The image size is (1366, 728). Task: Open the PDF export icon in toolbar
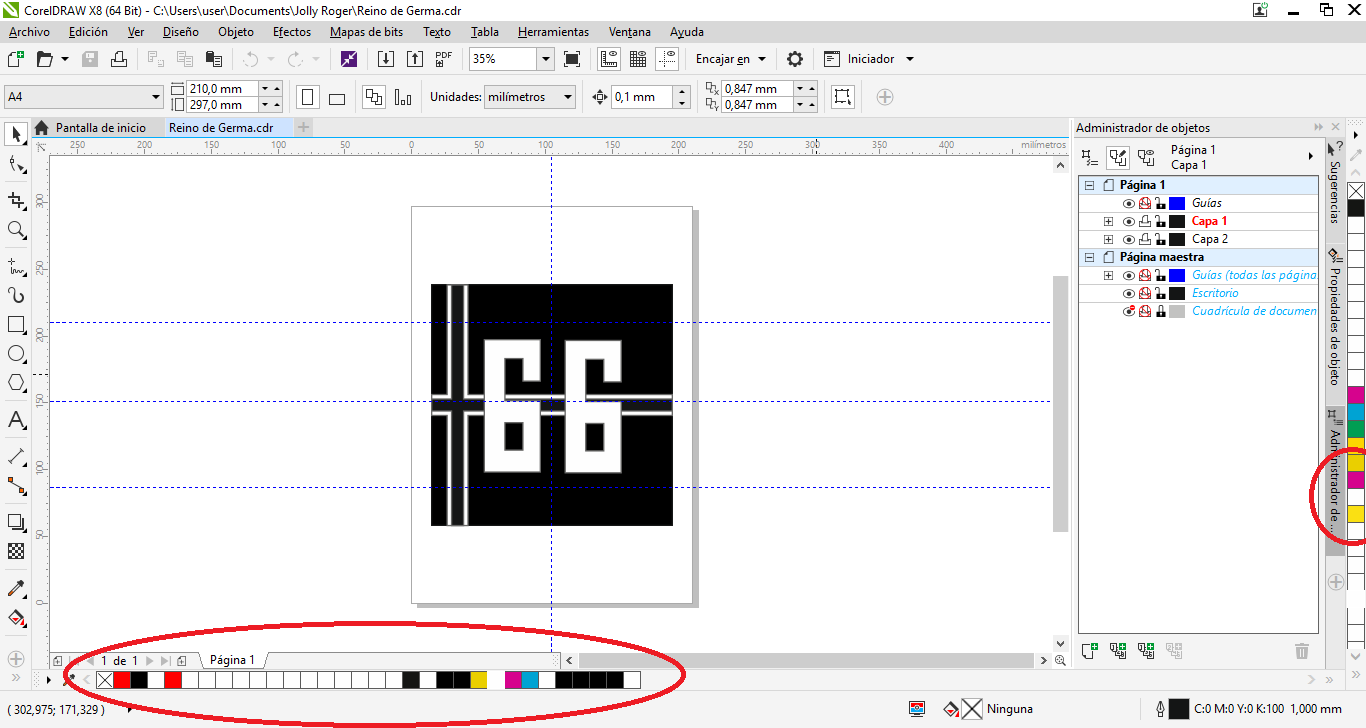tap(443, 58)
